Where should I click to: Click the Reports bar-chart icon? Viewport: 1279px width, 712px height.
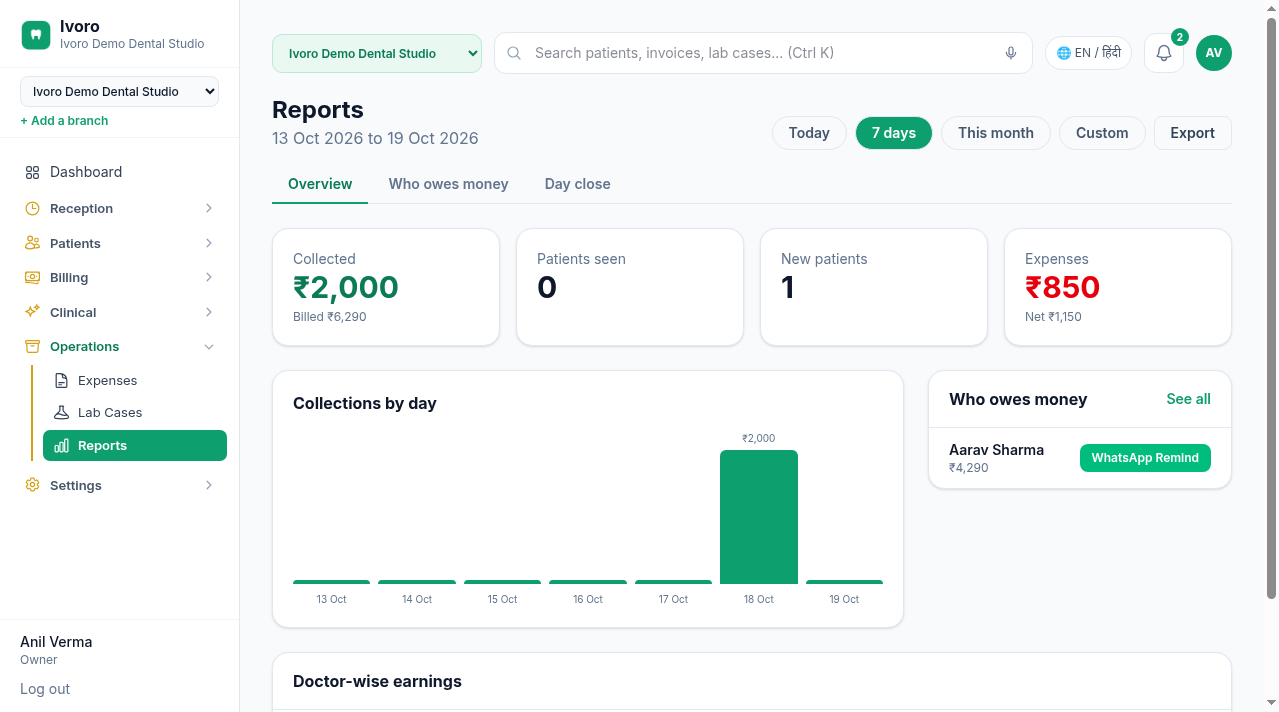click(61, 446)
